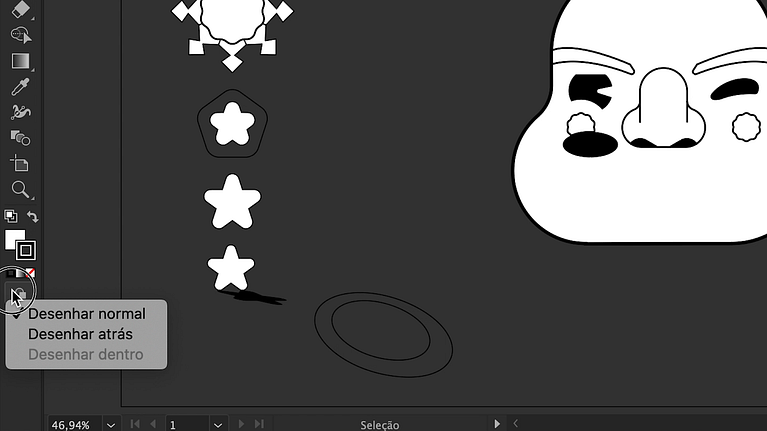Activate the Stroke color box
767x431 pixels.
(27, 250)
